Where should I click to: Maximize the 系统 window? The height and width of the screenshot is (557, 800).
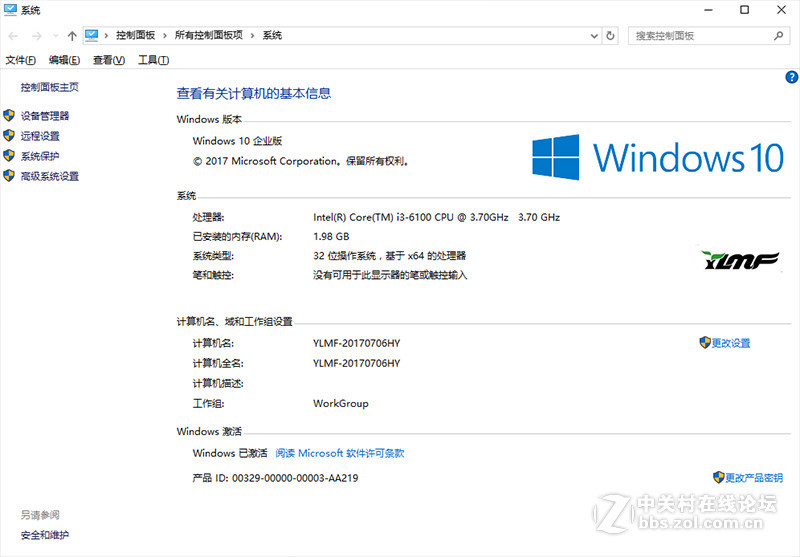pos(744,10)
